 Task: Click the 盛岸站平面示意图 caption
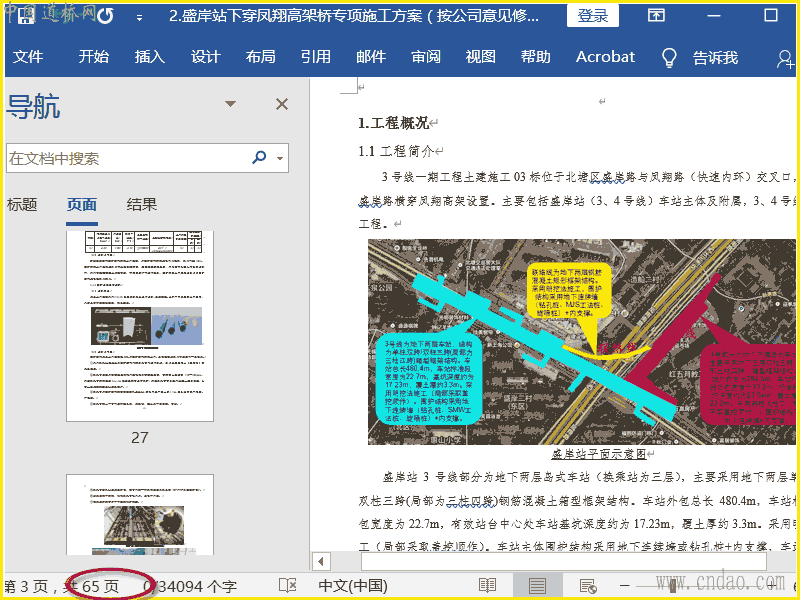pos(598,454)
